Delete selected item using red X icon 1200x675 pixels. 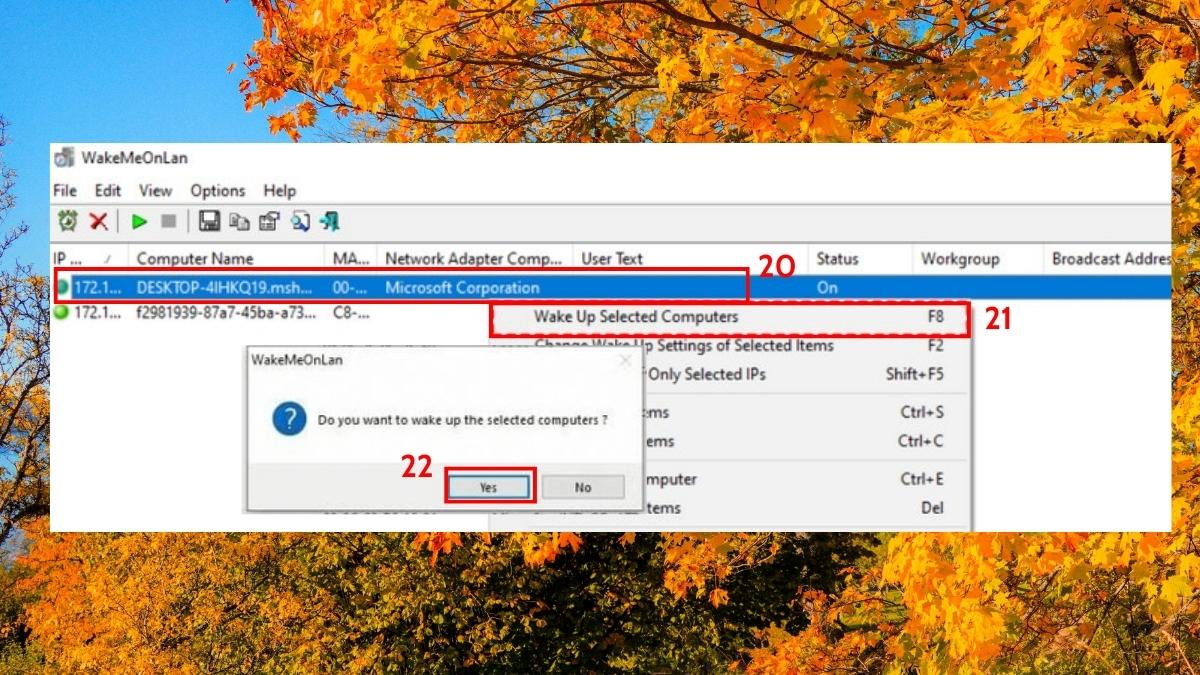[97, 222]
